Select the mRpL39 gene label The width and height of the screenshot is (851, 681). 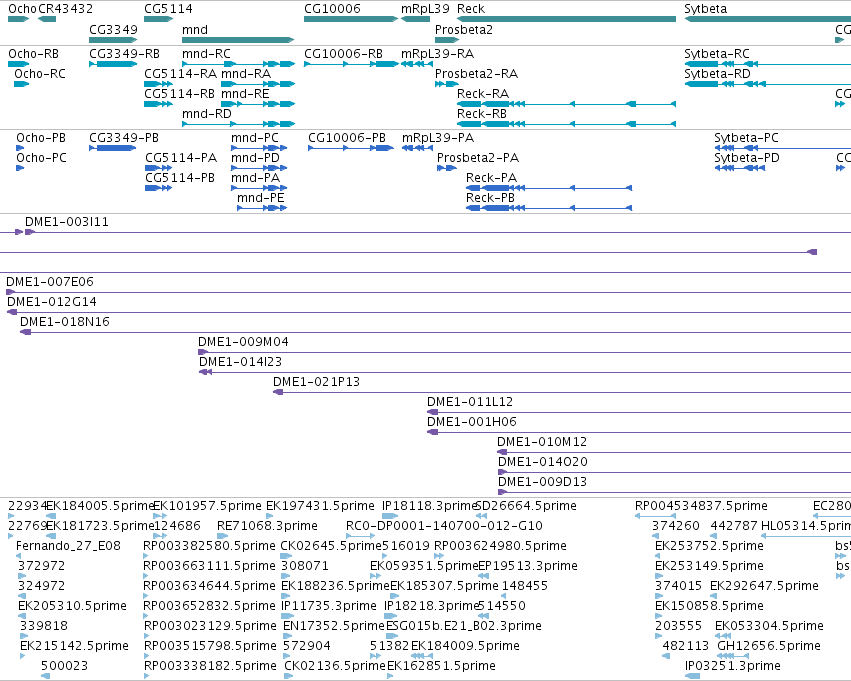426,9
